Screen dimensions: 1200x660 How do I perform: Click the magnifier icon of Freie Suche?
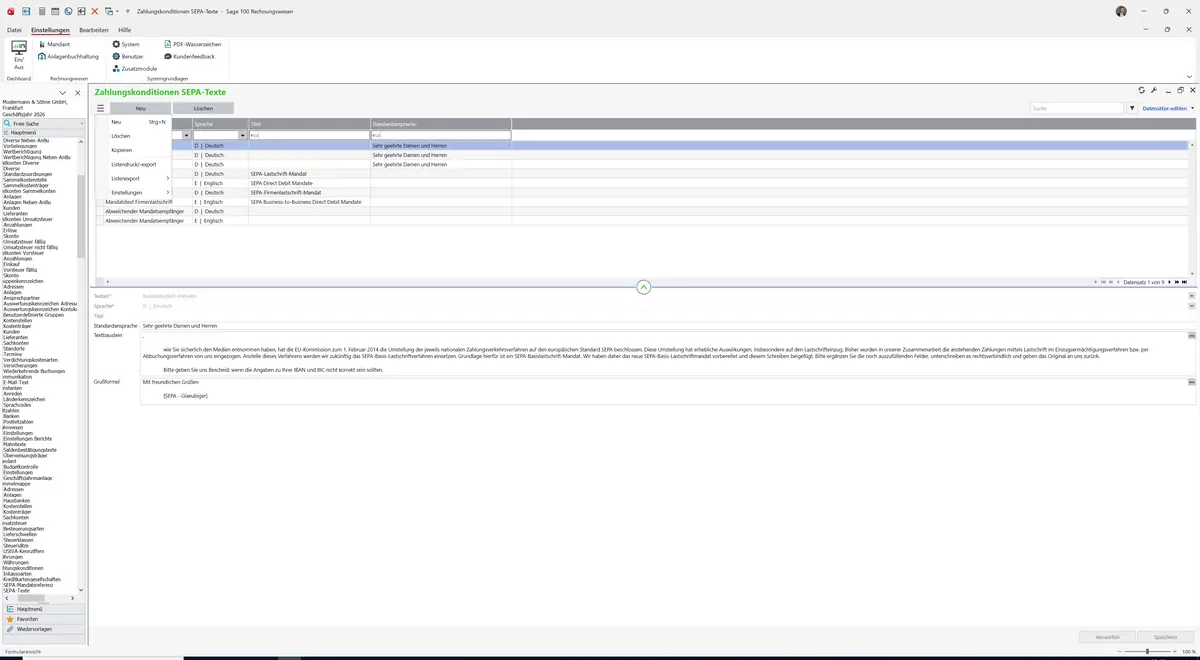(x=9, y=124)
